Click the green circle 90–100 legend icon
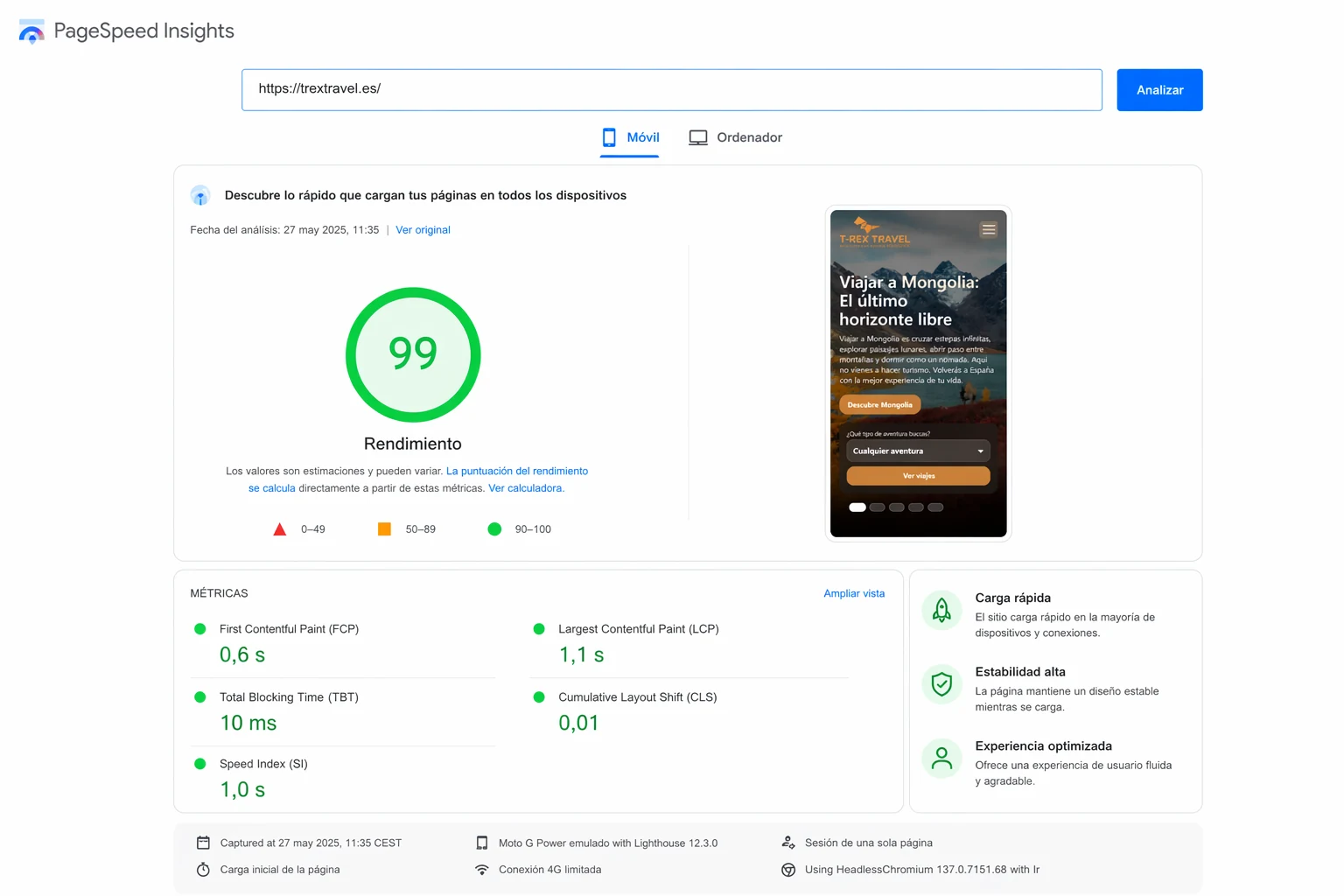This screenshot has width=1344, height=896. [494, 528]
